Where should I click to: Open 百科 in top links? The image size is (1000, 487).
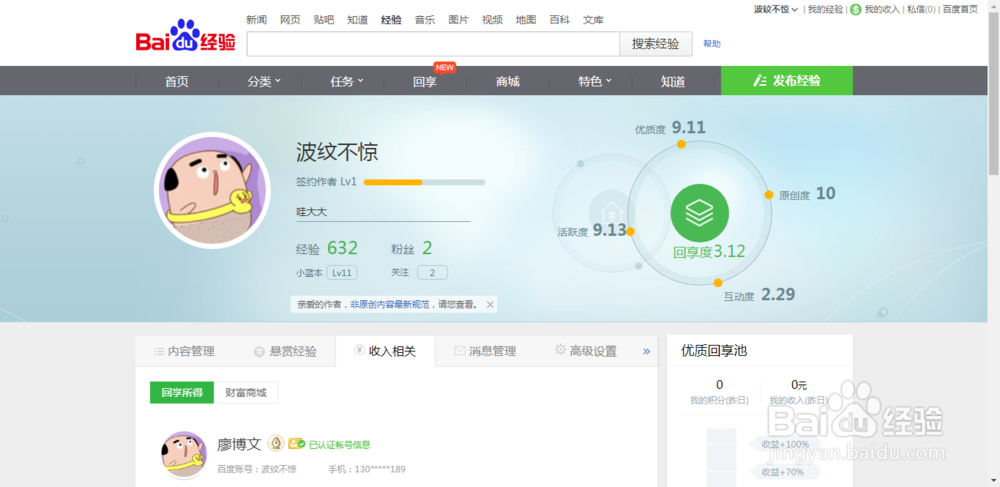pyautogui.click(x=559, y=20)
